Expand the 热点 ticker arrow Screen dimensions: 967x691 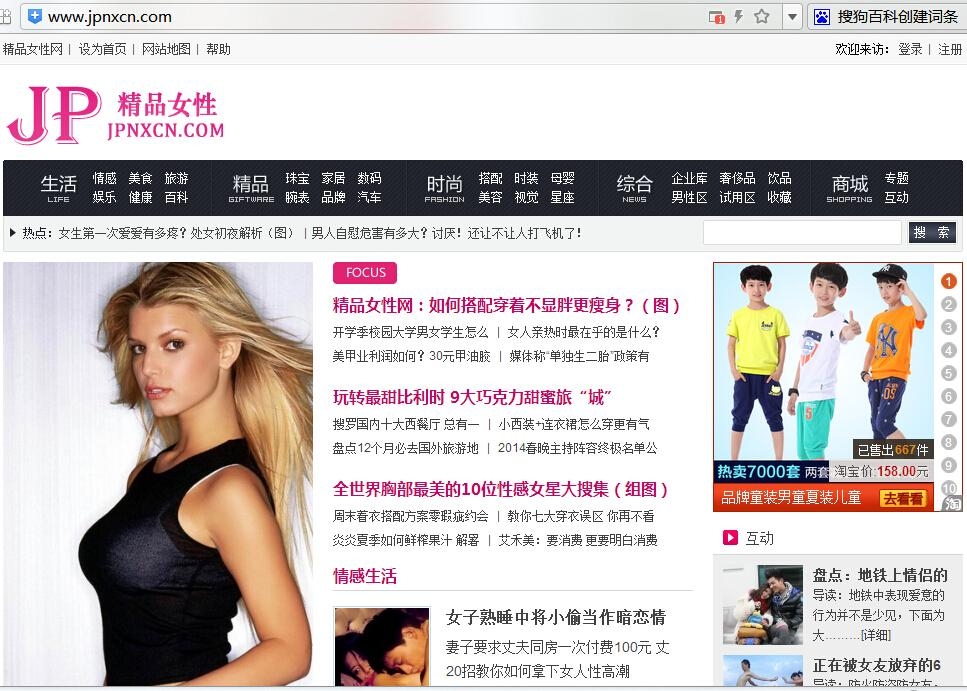(12, 233)
